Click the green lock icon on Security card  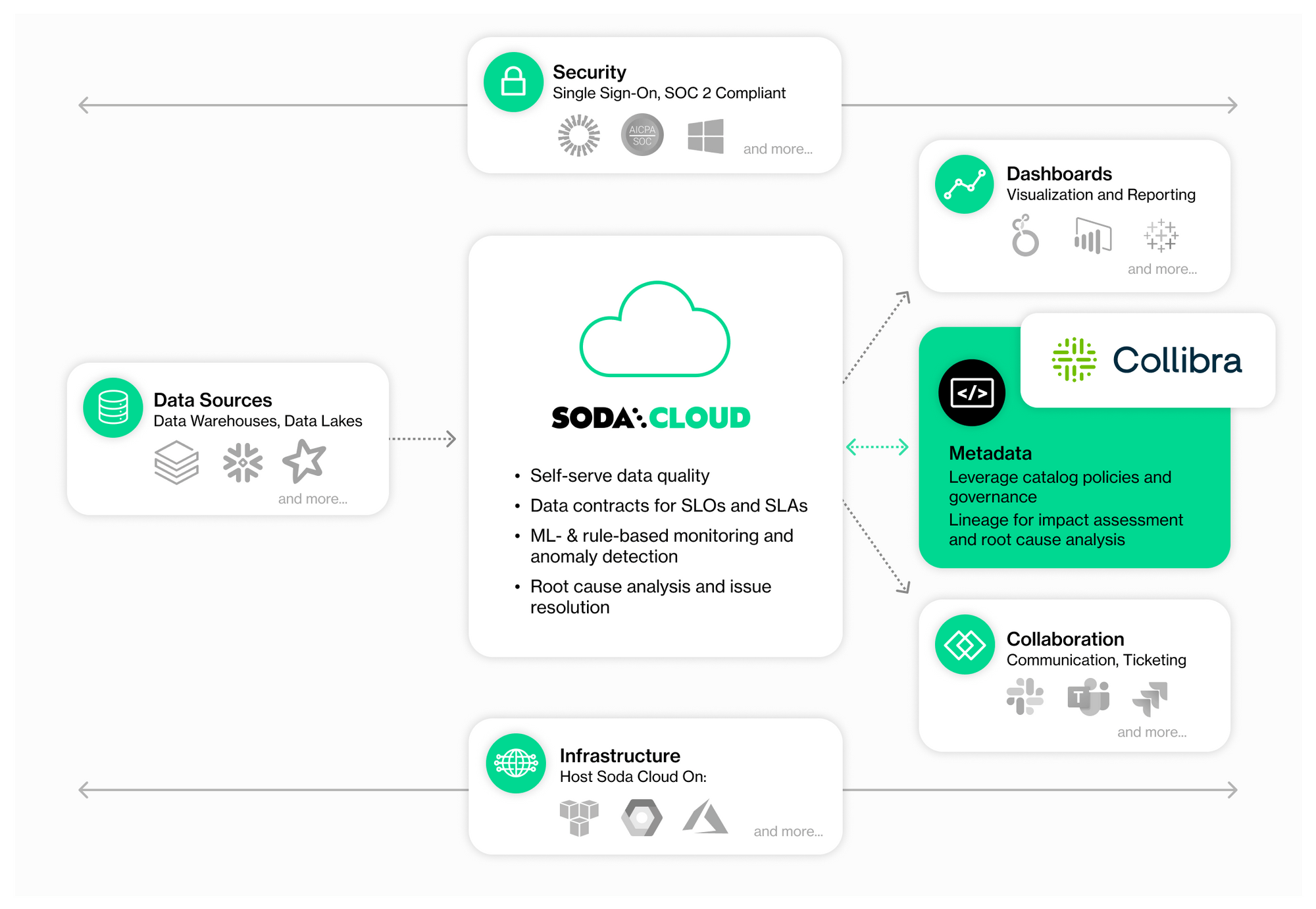click(x=513, y=82)
